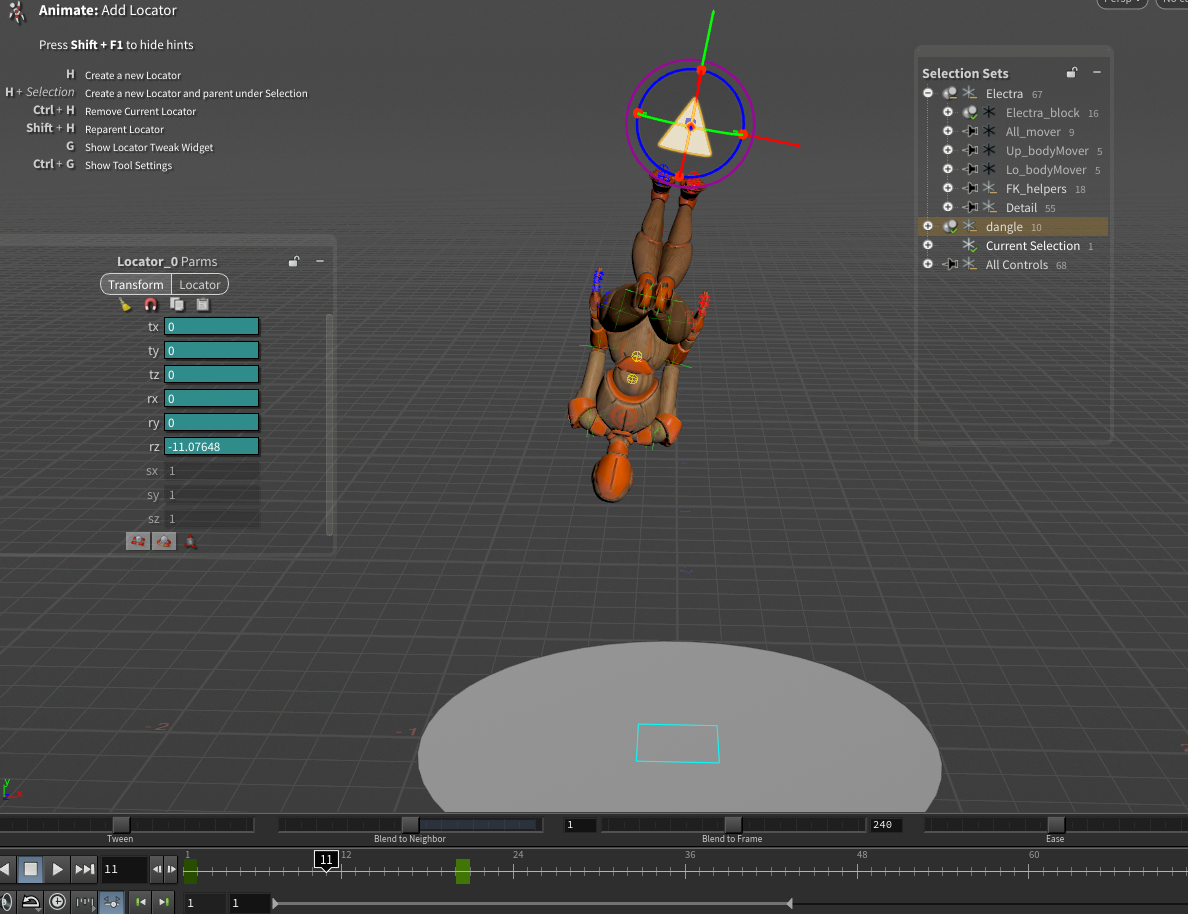Toggle the real-time clock icon

point(58,902)
